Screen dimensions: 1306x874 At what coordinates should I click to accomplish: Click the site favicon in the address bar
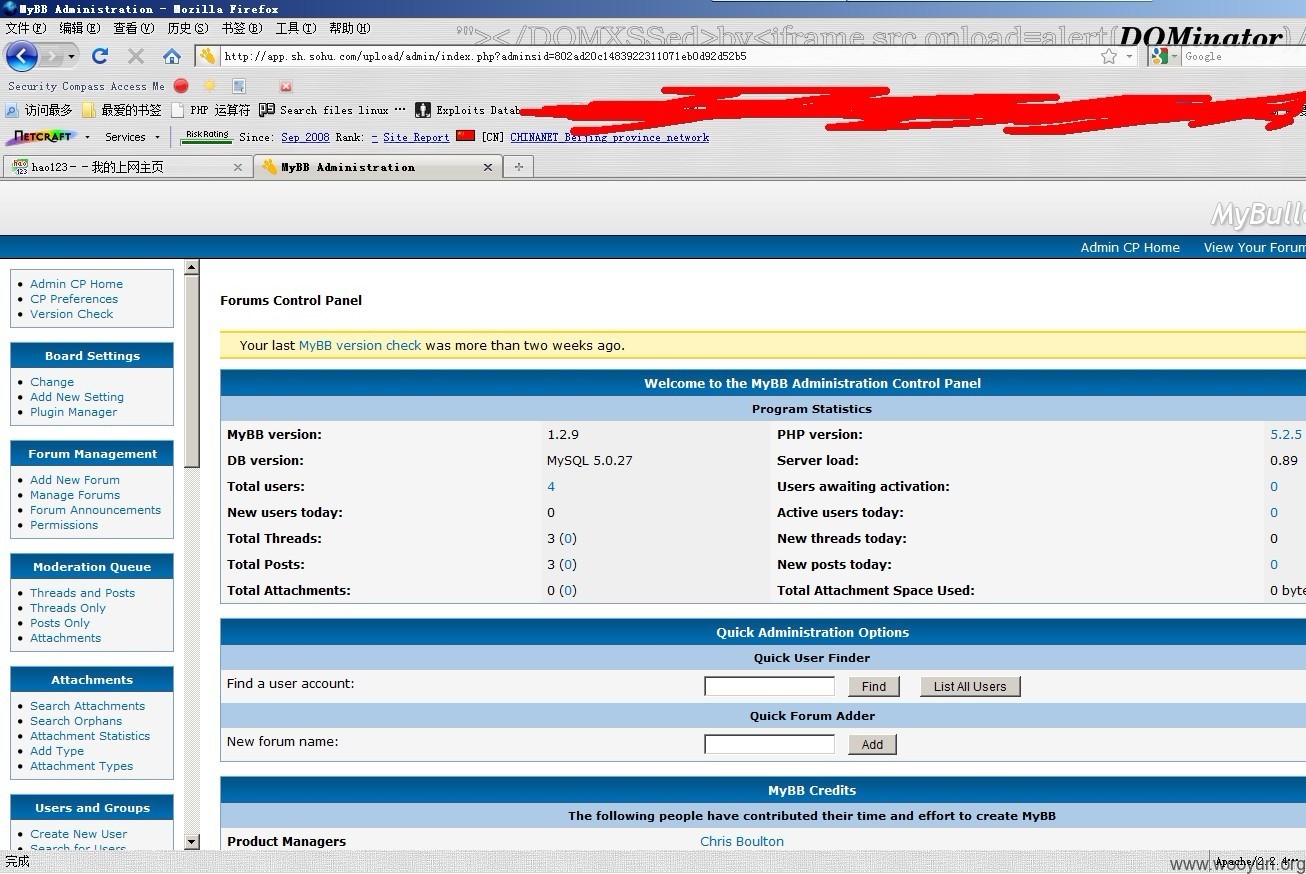click(x=207, y=56)
